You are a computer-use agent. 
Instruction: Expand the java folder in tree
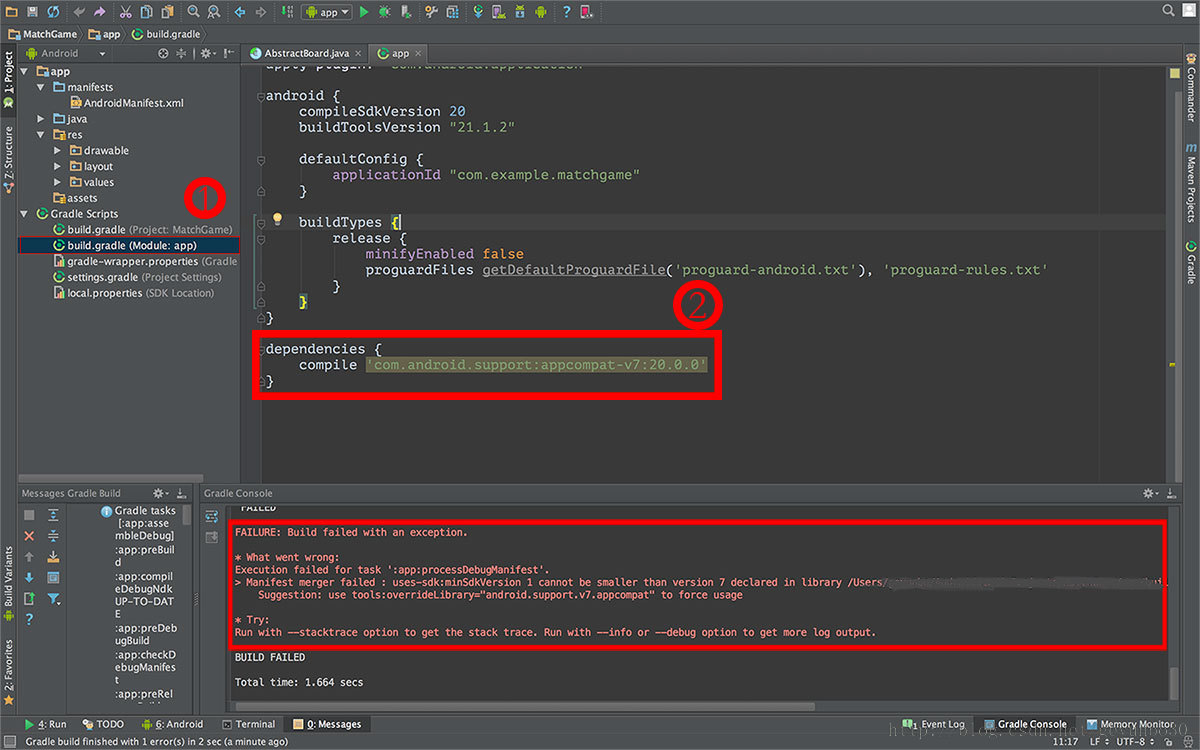tap(42, 119)
